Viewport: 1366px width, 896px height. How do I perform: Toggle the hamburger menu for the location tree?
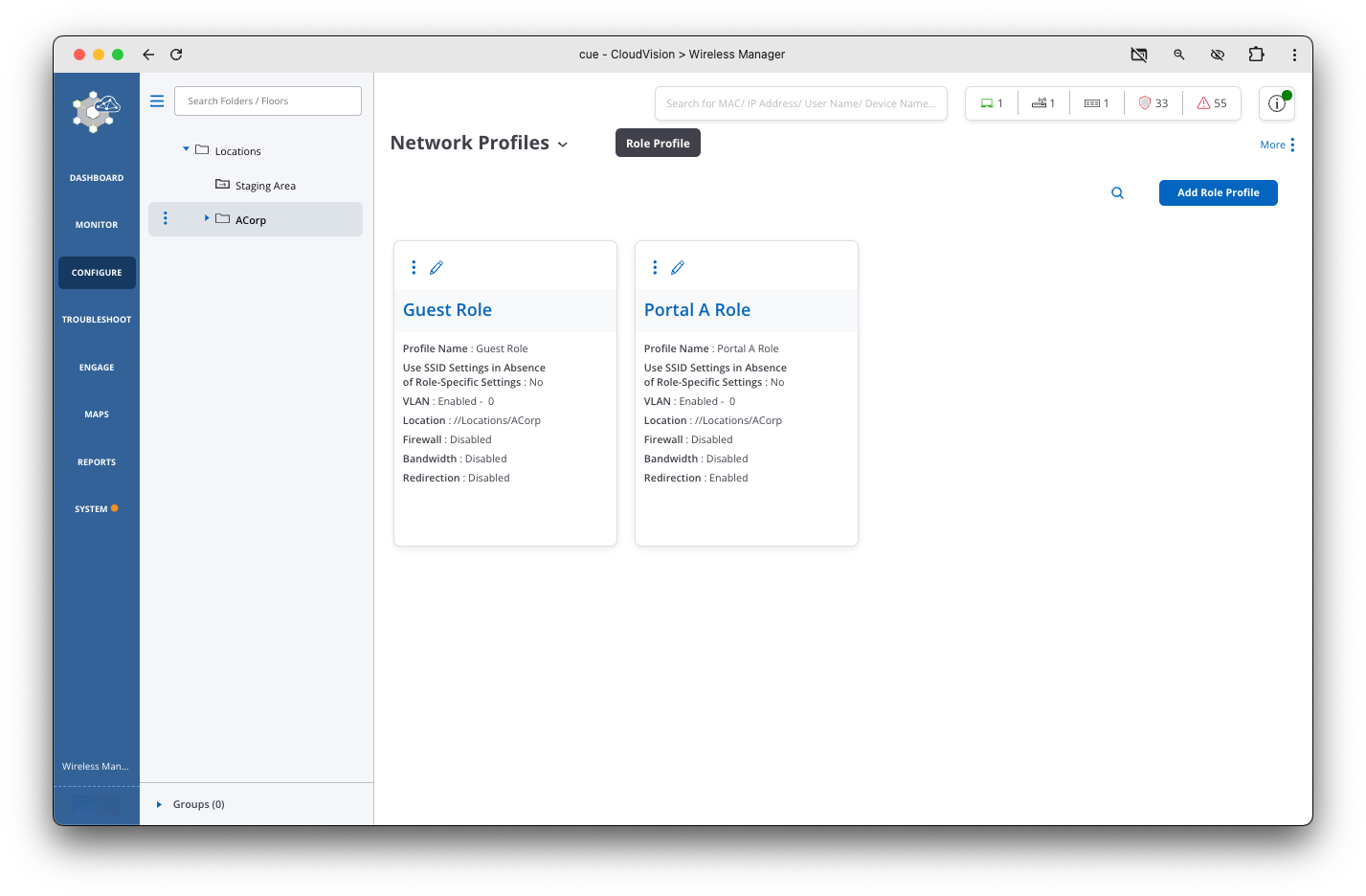[x=157, y=101]
